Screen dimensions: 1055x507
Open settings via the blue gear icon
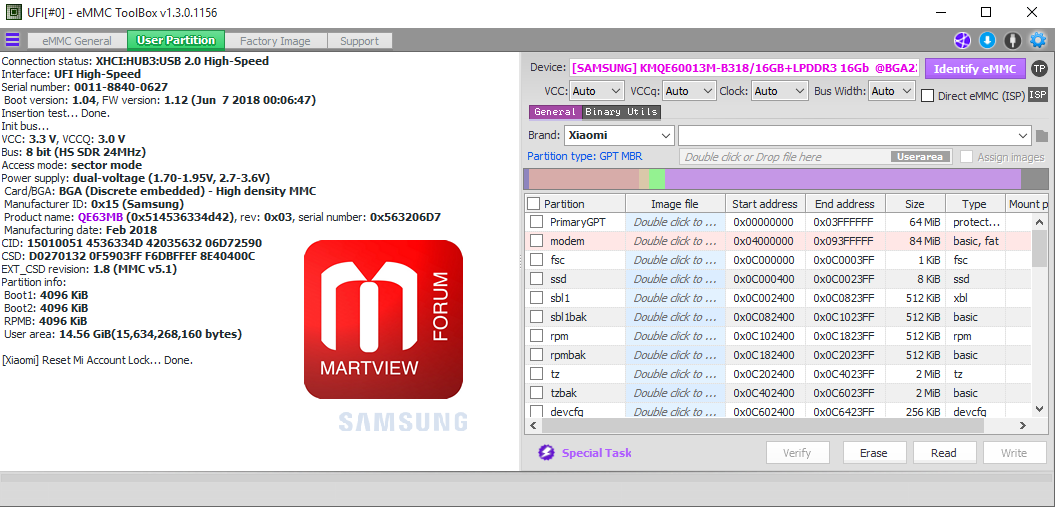pos(1038,40)
